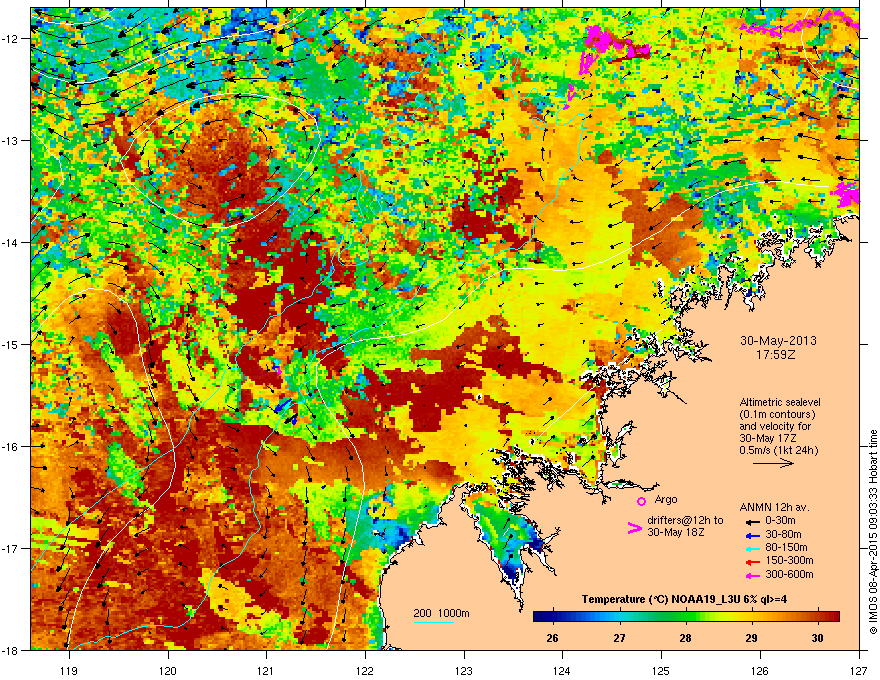This screenshot has width=880, height=680.
Task: Click the longitude axis label 120
Action: click(x=168, y=670)
